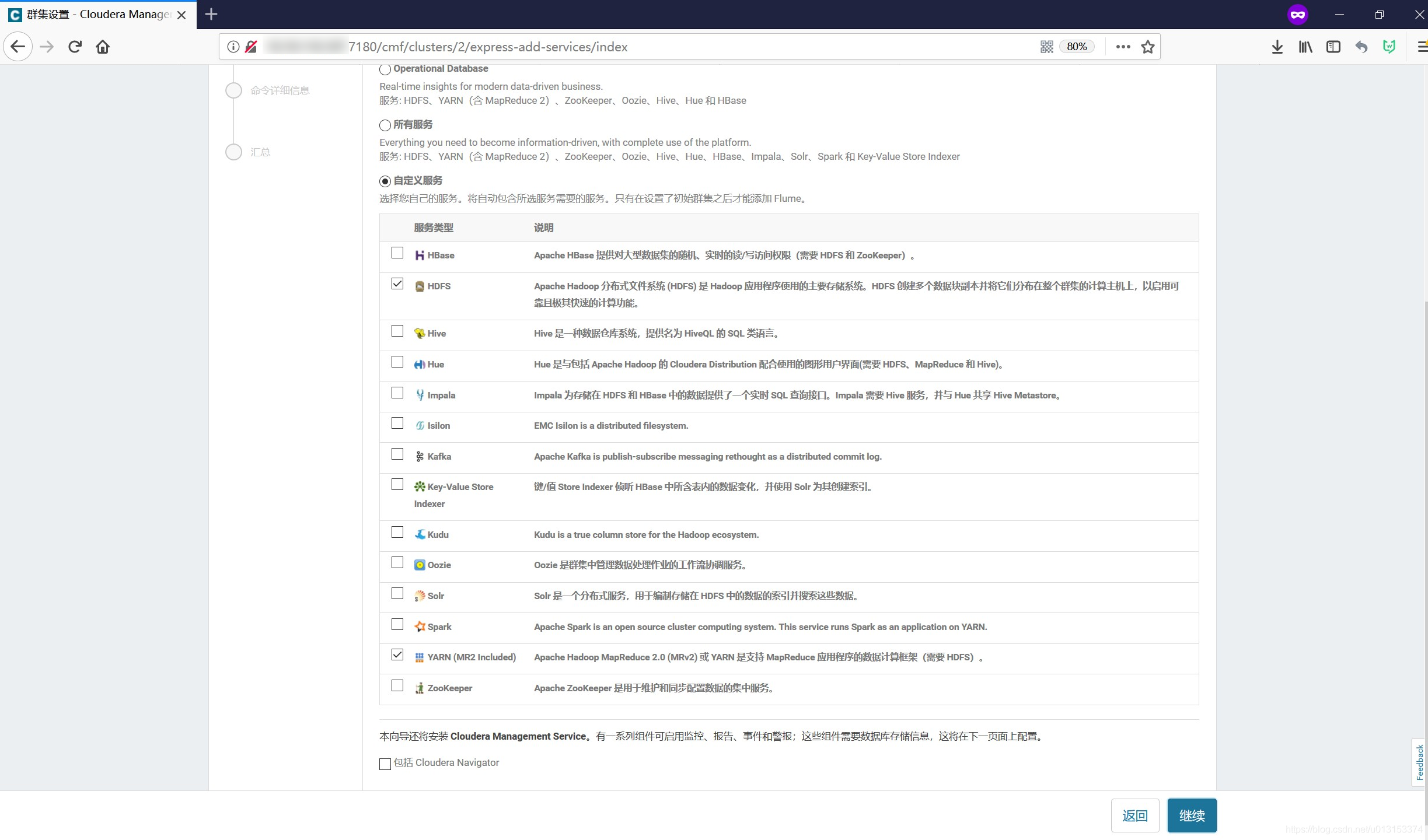The height and width of the screenshot is (840, 1428).
Task: Click the Firefox home icon
Action: 103,47
